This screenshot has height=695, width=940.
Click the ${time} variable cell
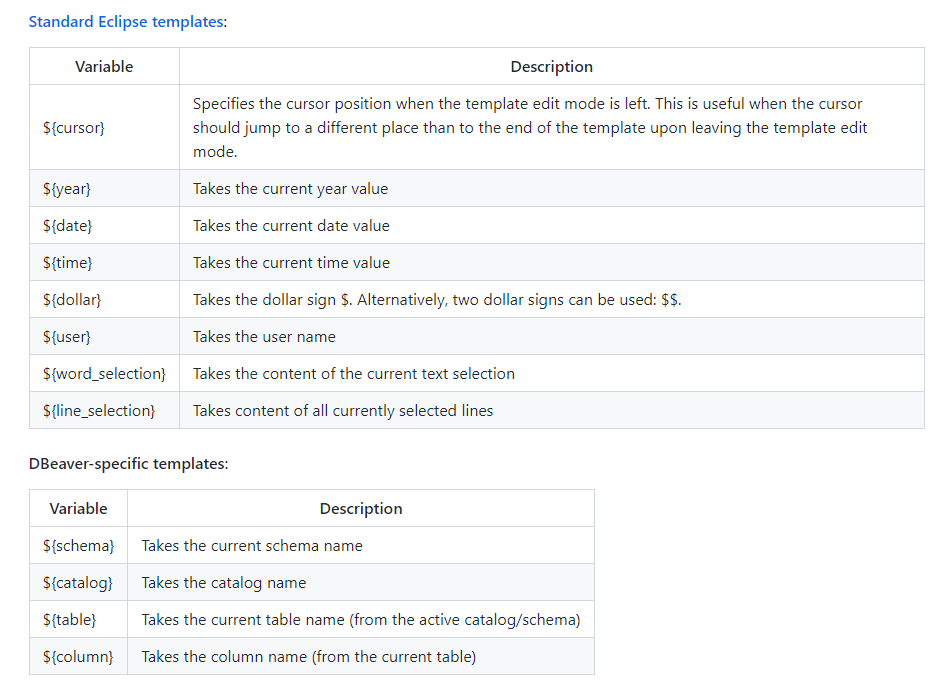tap(68, 263)
